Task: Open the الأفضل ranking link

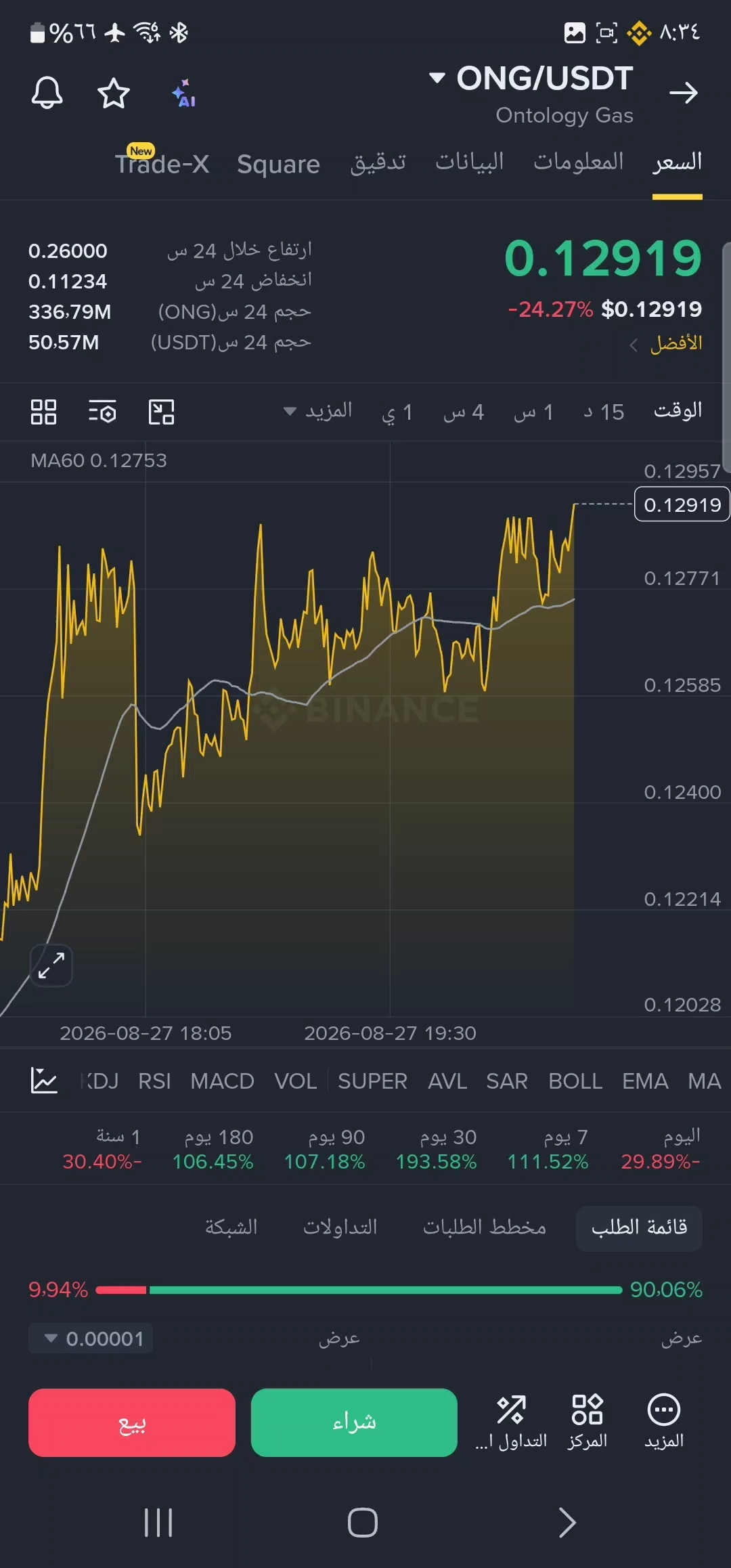Action: [x=667, y=344]
